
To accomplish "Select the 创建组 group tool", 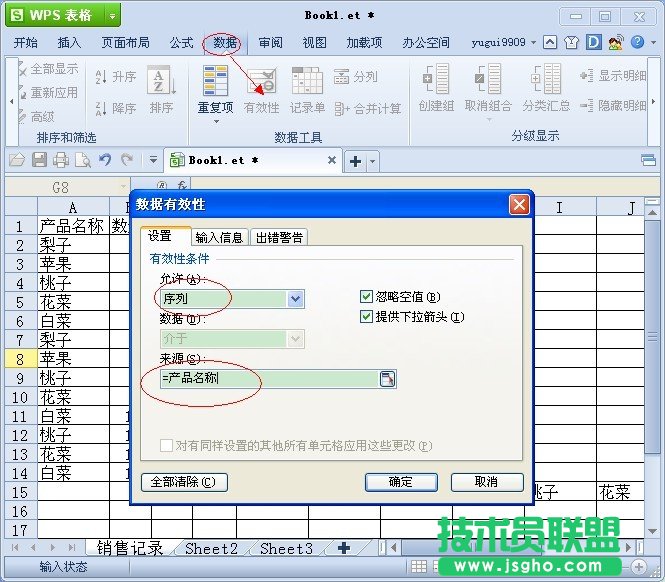I will click(436, 88).
